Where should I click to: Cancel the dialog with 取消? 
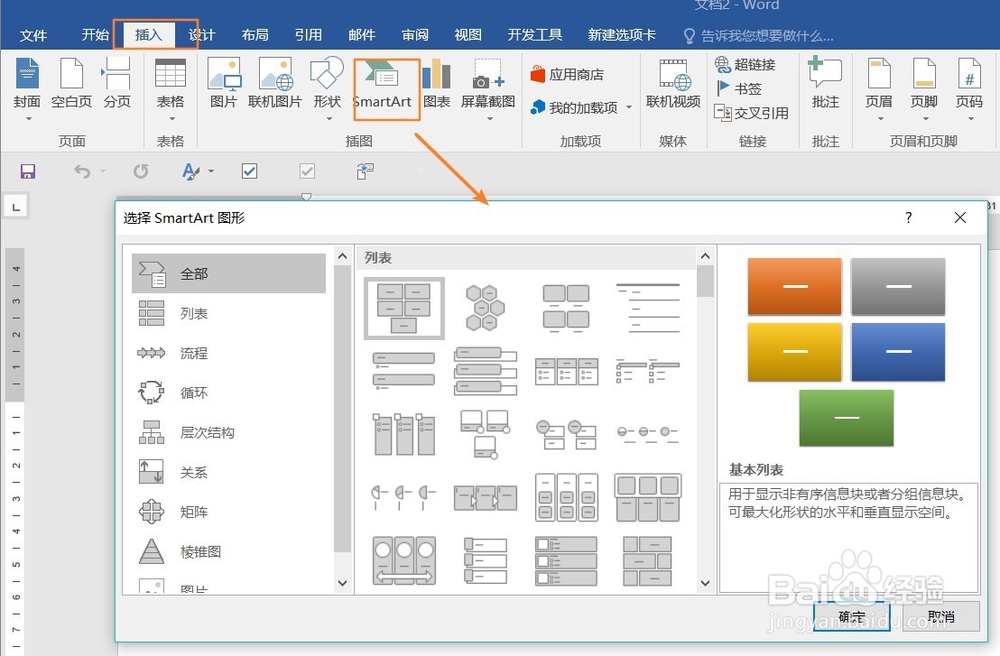click(x=941, y=616)
